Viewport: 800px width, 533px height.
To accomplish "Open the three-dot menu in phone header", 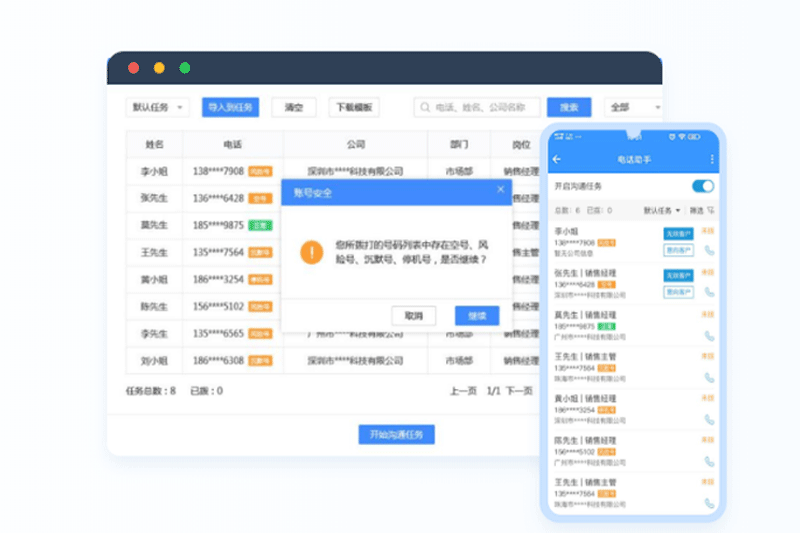I will click(712, 160).
